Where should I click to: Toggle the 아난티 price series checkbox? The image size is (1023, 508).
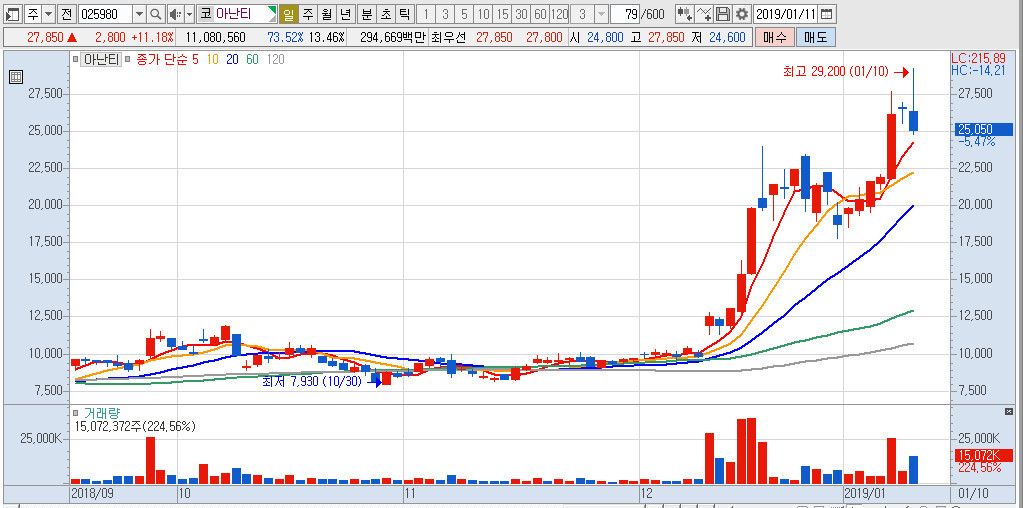[75, 60]
